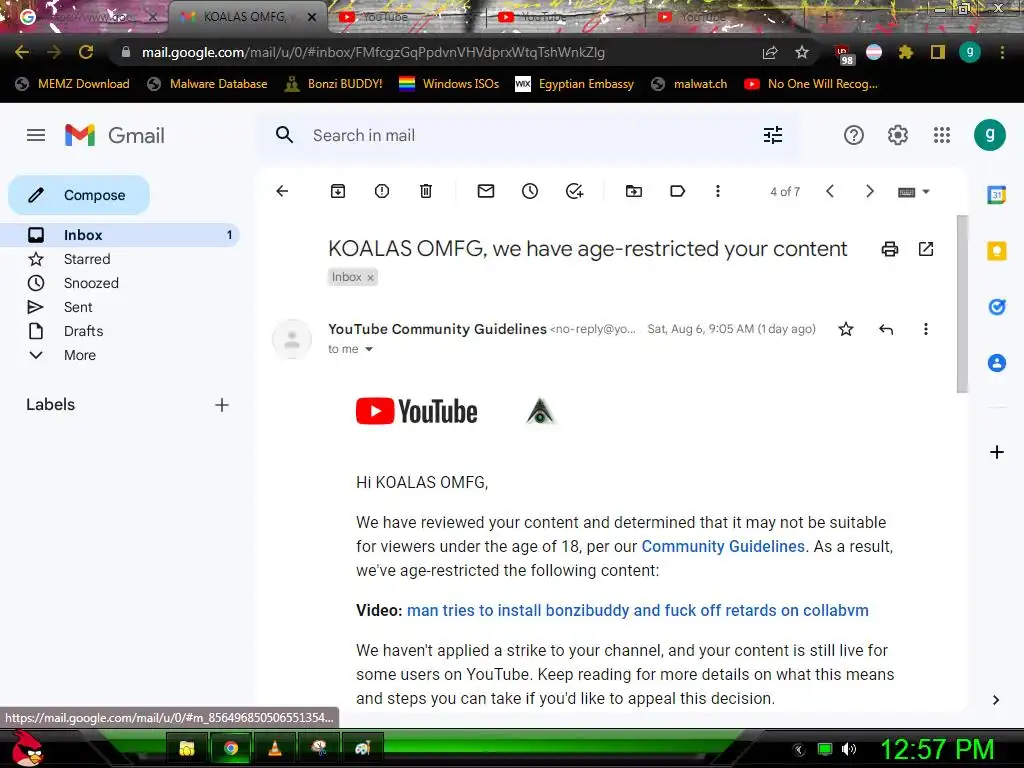Click the Angry Birds start button

tap(27, 748)
